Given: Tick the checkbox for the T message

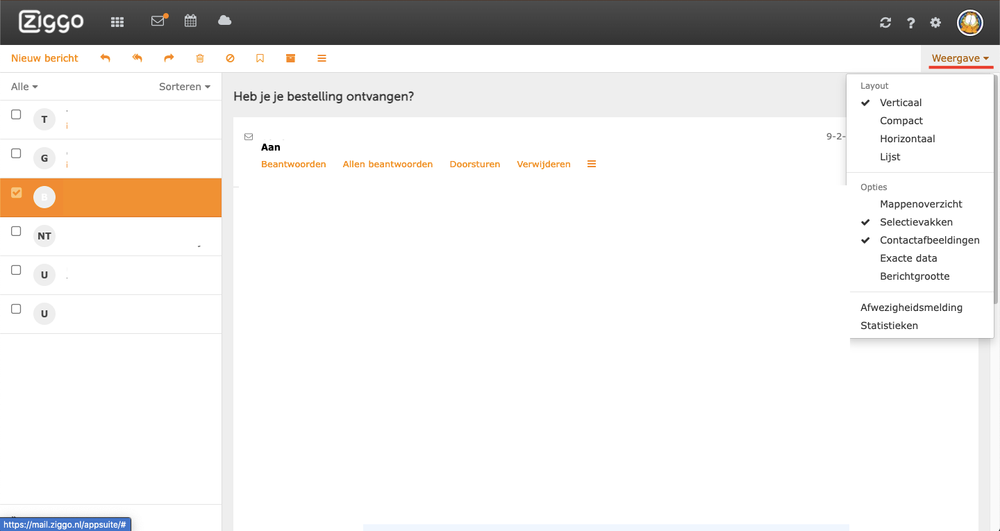Looking at the screenshot, I should [x=17, y=115].
